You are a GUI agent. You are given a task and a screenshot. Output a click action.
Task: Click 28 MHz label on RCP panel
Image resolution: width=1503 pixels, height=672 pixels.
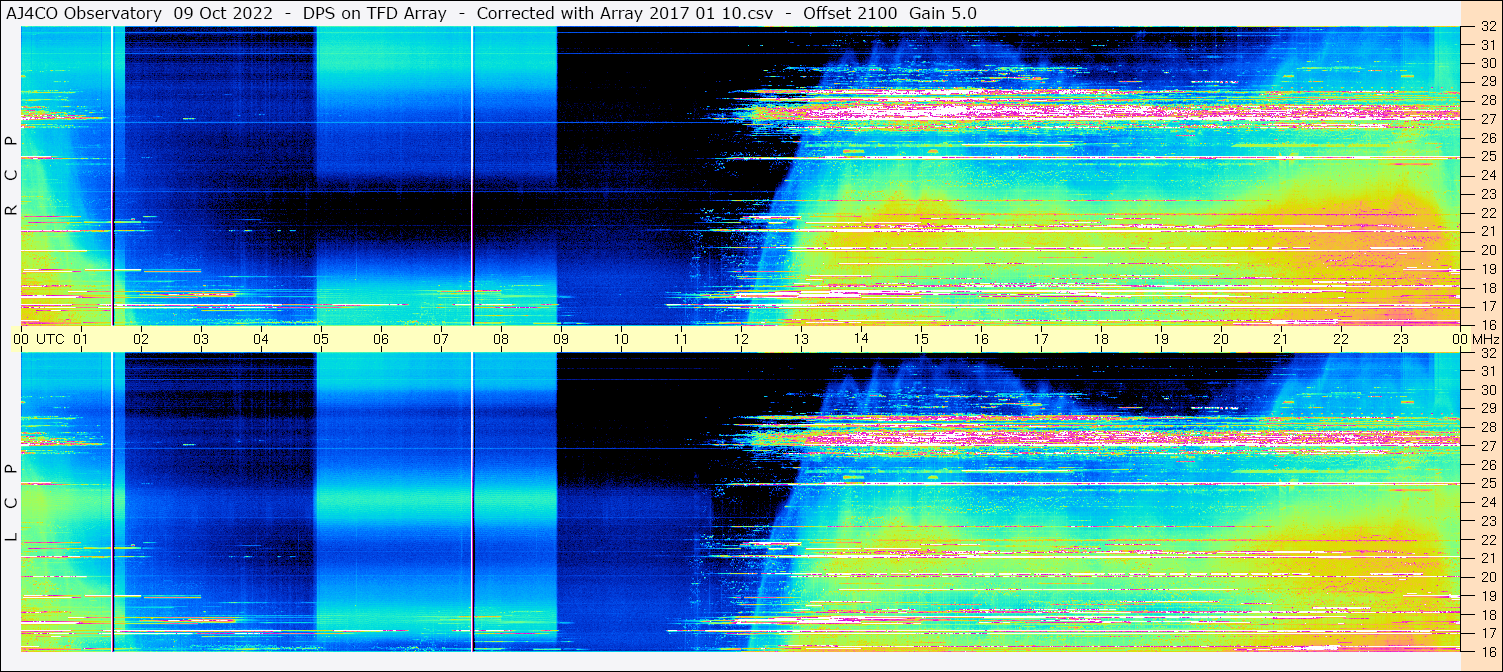(1487, 100)
